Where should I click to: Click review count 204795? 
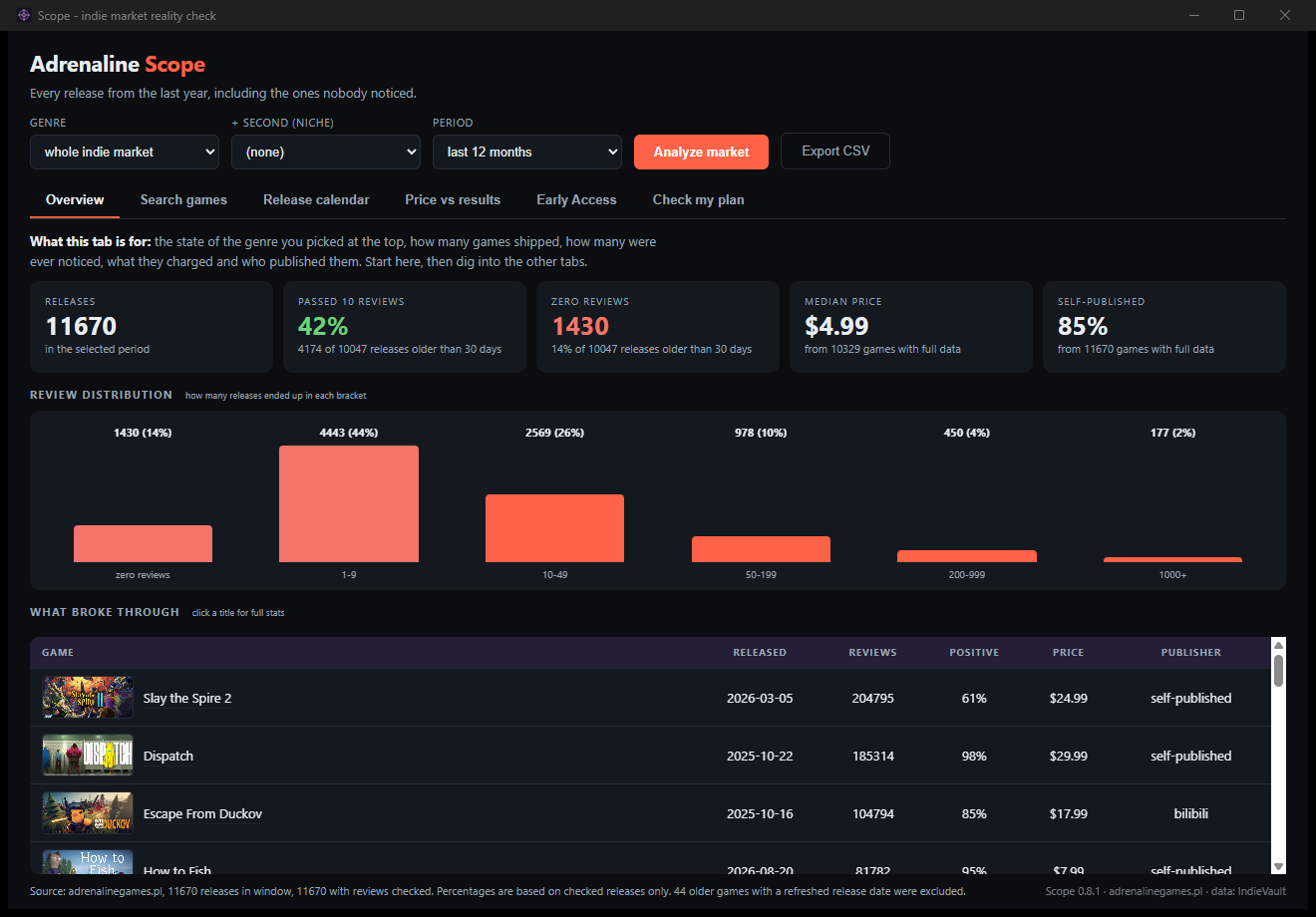[x=872, y=698]
